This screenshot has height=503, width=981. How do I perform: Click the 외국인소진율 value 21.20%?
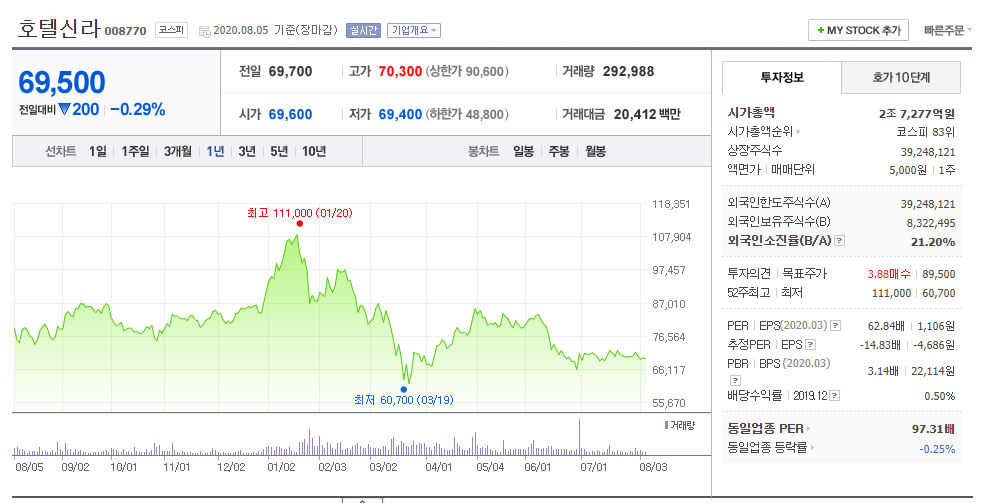(x=933, y=241)
